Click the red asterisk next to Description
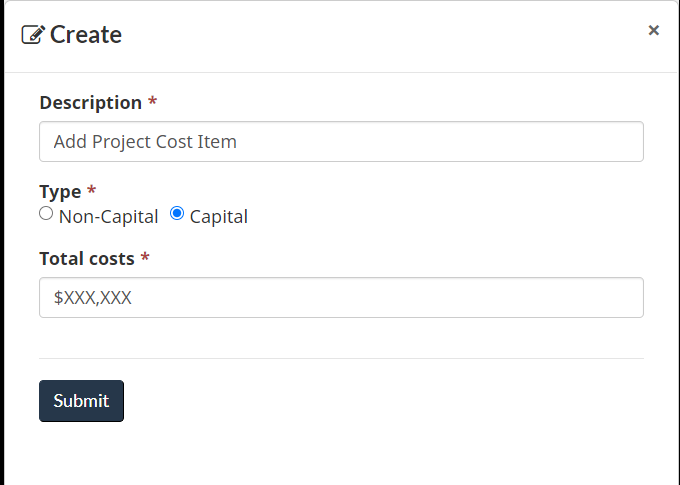680x485 pixels. click(x=152, y=103)
